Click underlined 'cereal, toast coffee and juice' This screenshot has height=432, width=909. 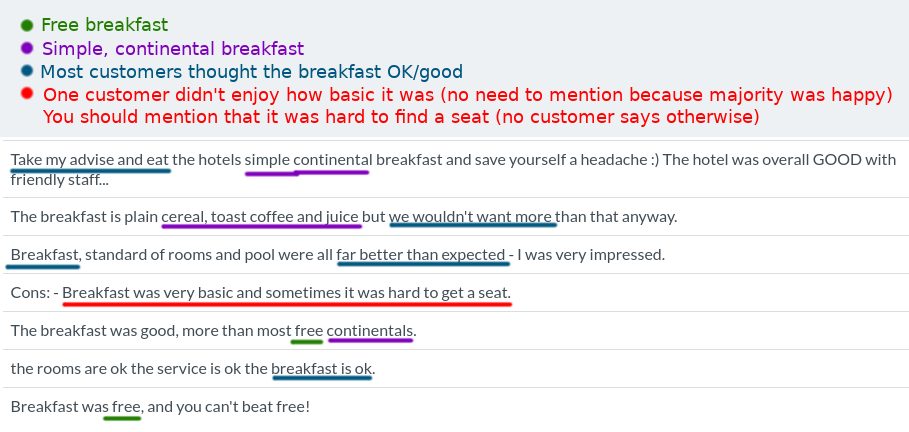pyautogui.click(x=260, y=217)
